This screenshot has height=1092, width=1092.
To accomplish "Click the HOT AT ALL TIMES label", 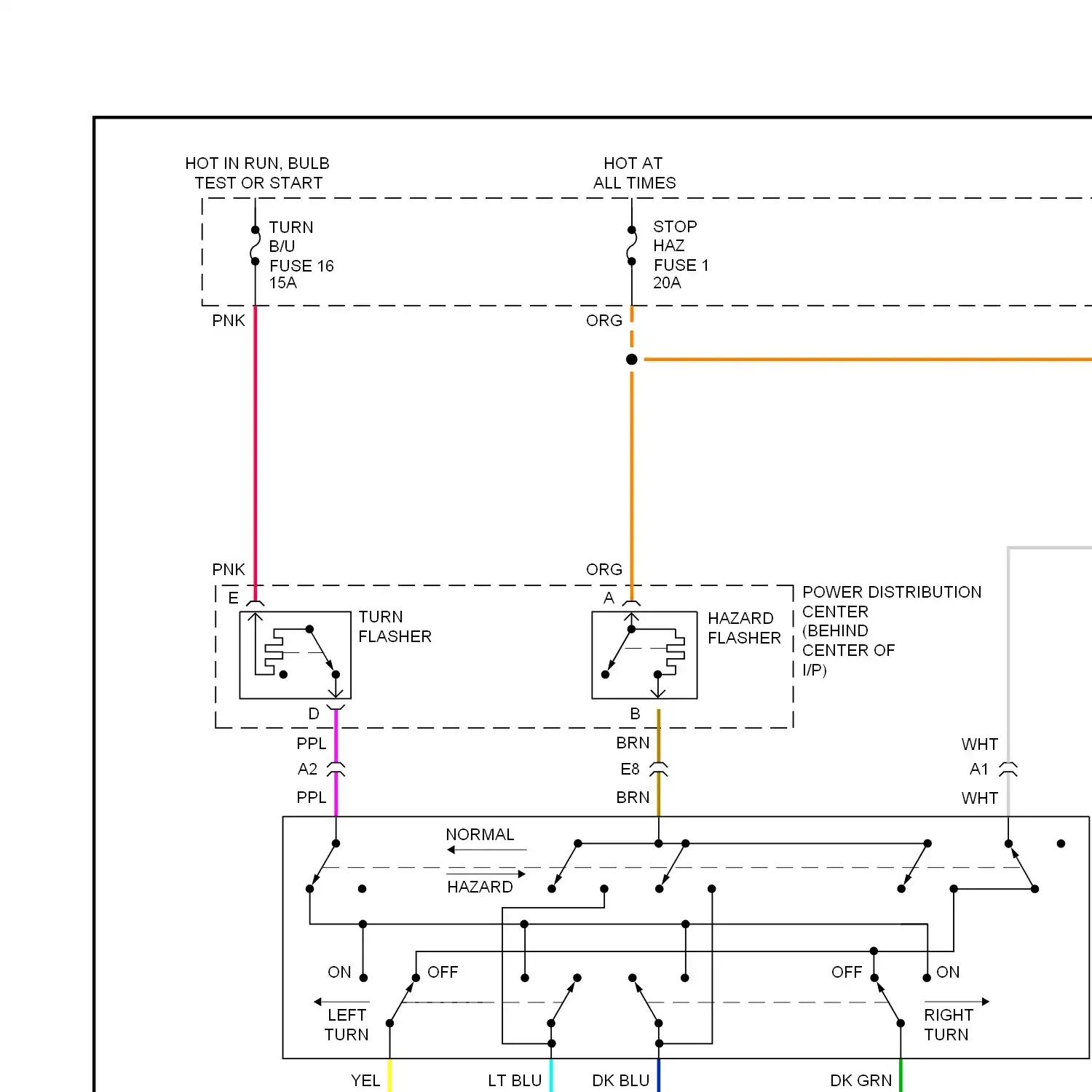I will click(634, 173).
